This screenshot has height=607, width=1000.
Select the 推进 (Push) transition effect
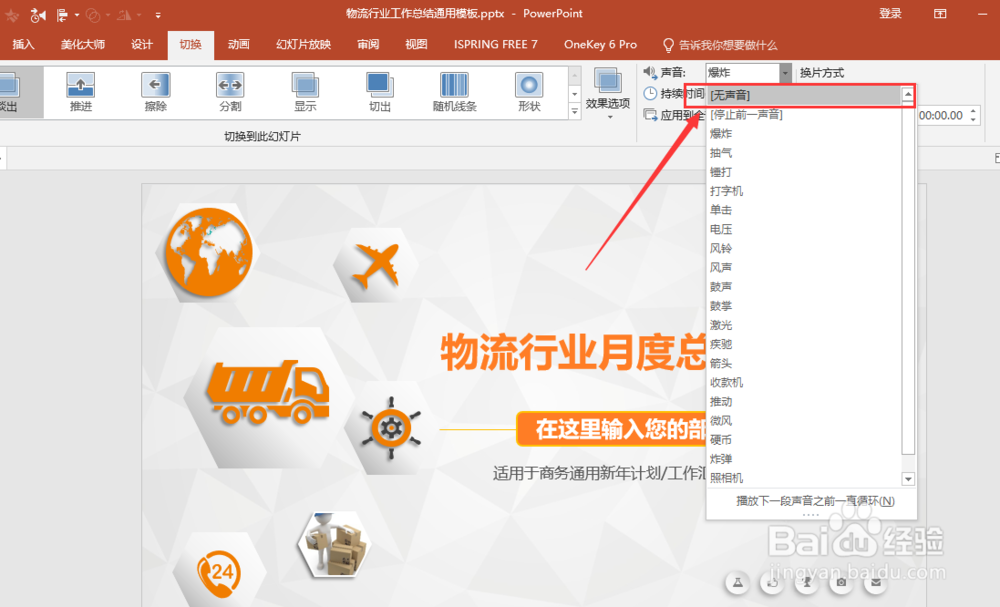pyautogui.click(x=81, y=91)
